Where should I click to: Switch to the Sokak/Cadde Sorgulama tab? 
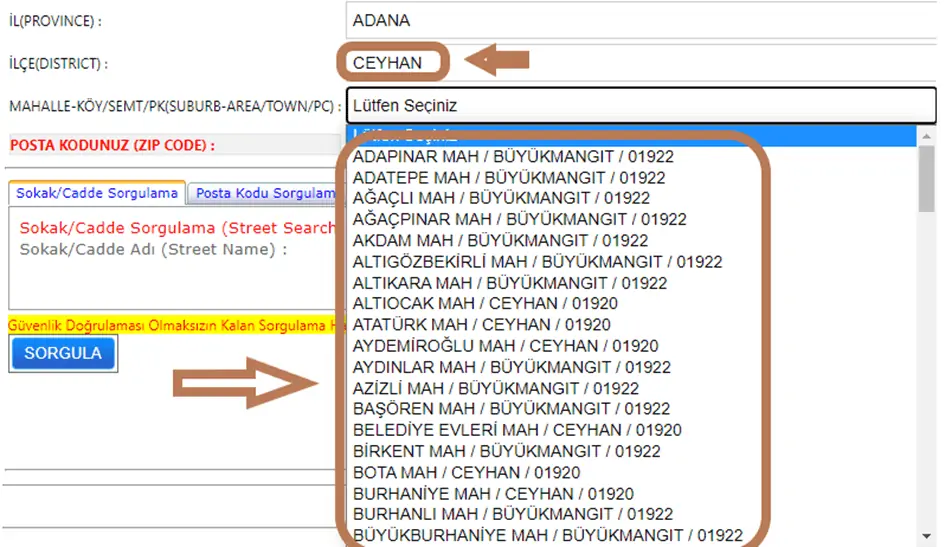(97, 193)
